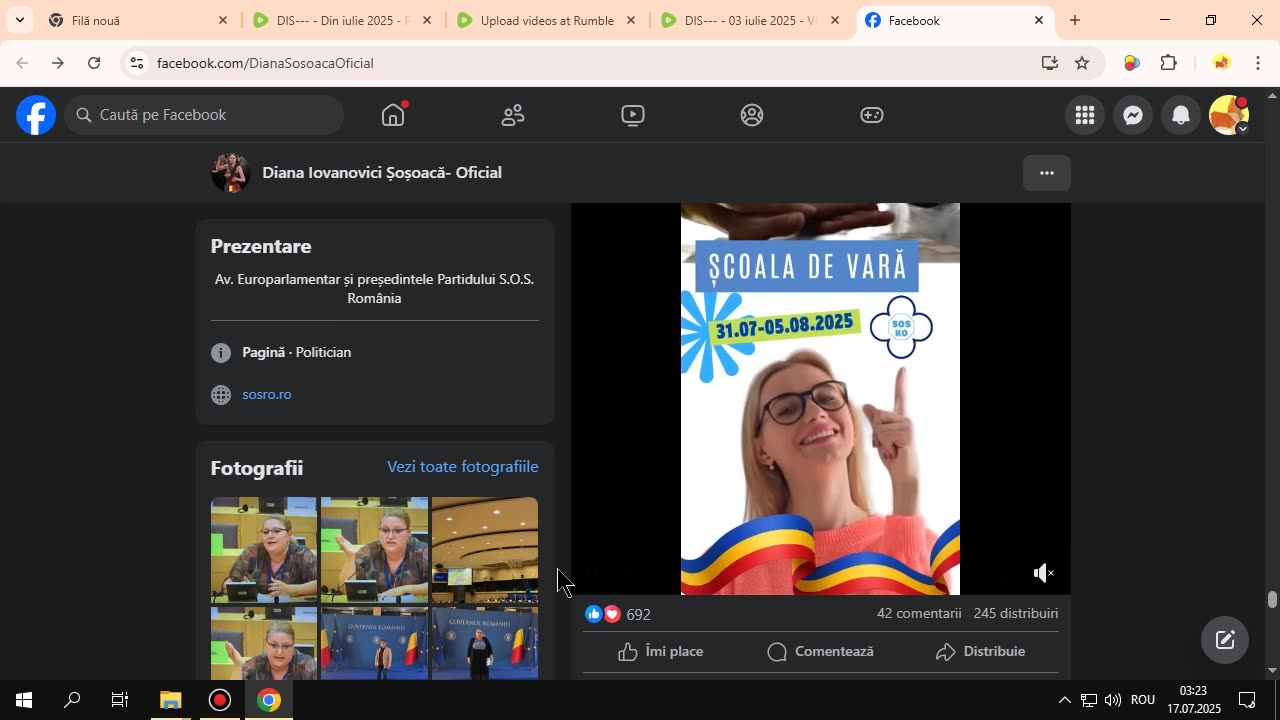Screen dimensions: 1280x720
Task: Click the page vertical scrollbar thumb
Action: coord(1272,599)
